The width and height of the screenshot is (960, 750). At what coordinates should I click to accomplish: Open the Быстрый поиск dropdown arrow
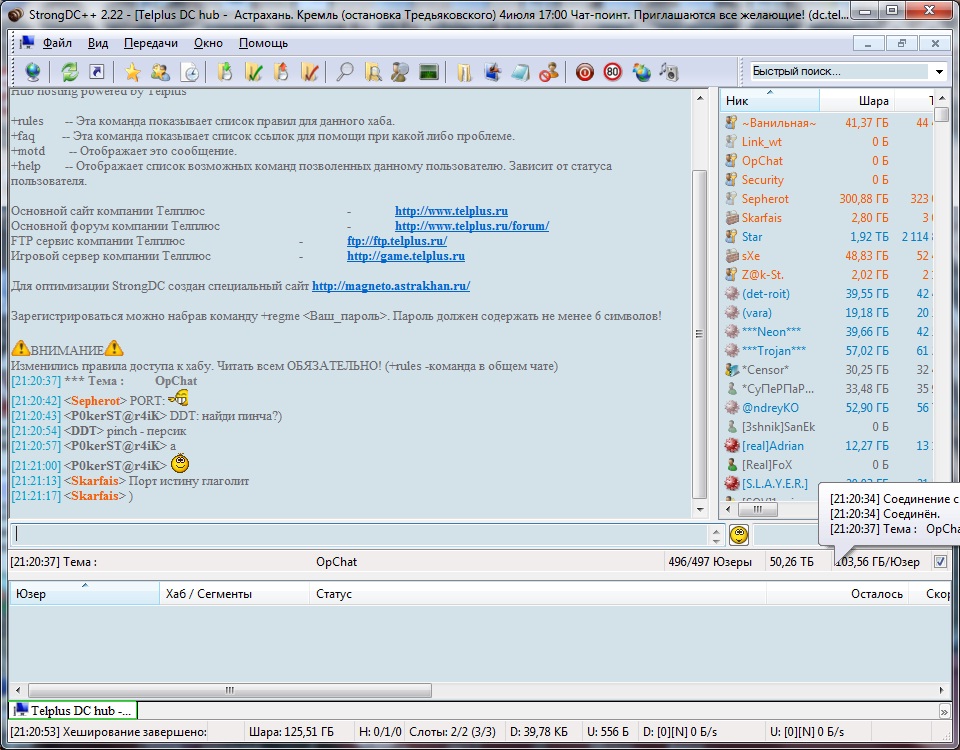(x=939, y=72)
